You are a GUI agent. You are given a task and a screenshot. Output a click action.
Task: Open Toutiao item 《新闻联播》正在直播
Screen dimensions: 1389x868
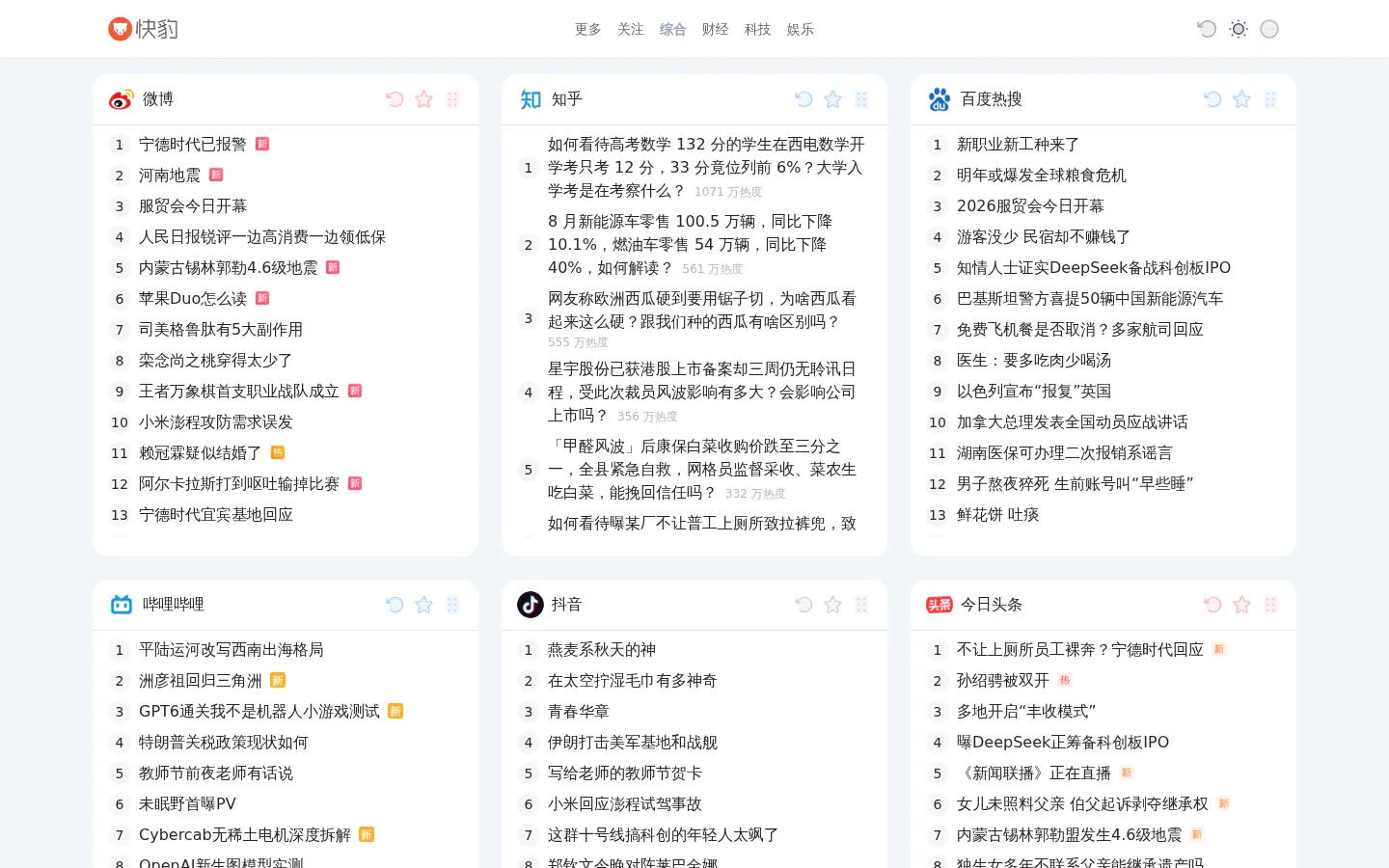point(1034,773)
